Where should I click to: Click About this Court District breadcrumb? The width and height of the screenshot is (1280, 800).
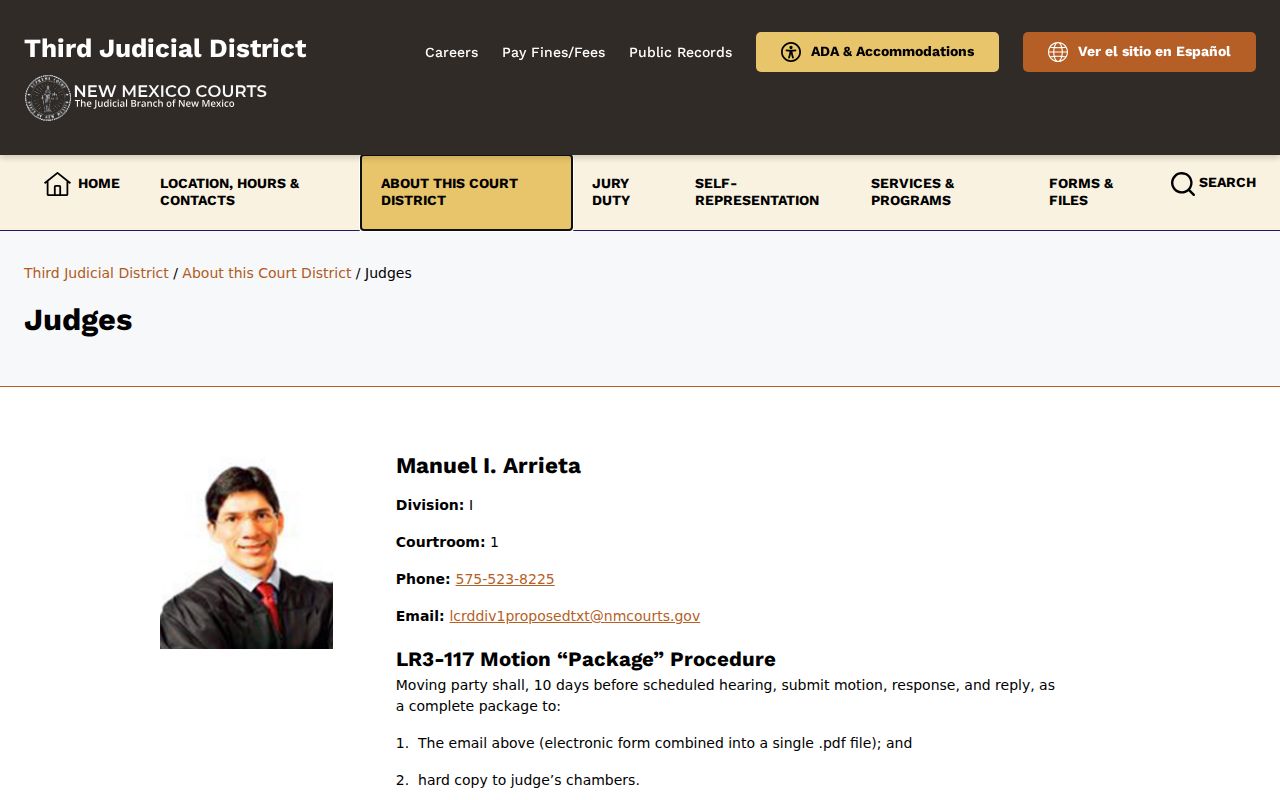pyautogui.click(x=267, y=273)
